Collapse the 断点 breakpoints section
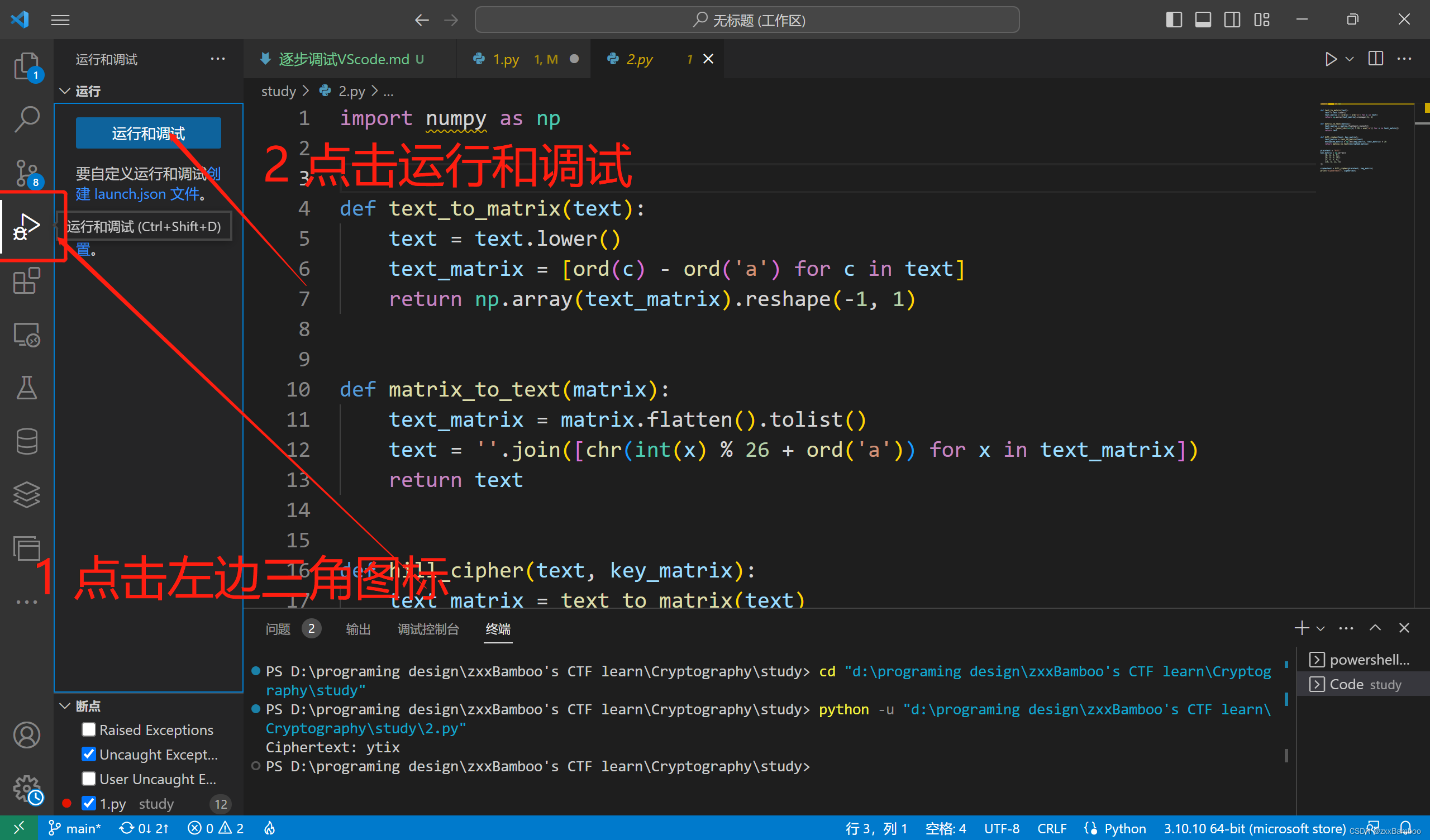The height and width of the screenshot is (840, 1430). [x=65, y=705]
